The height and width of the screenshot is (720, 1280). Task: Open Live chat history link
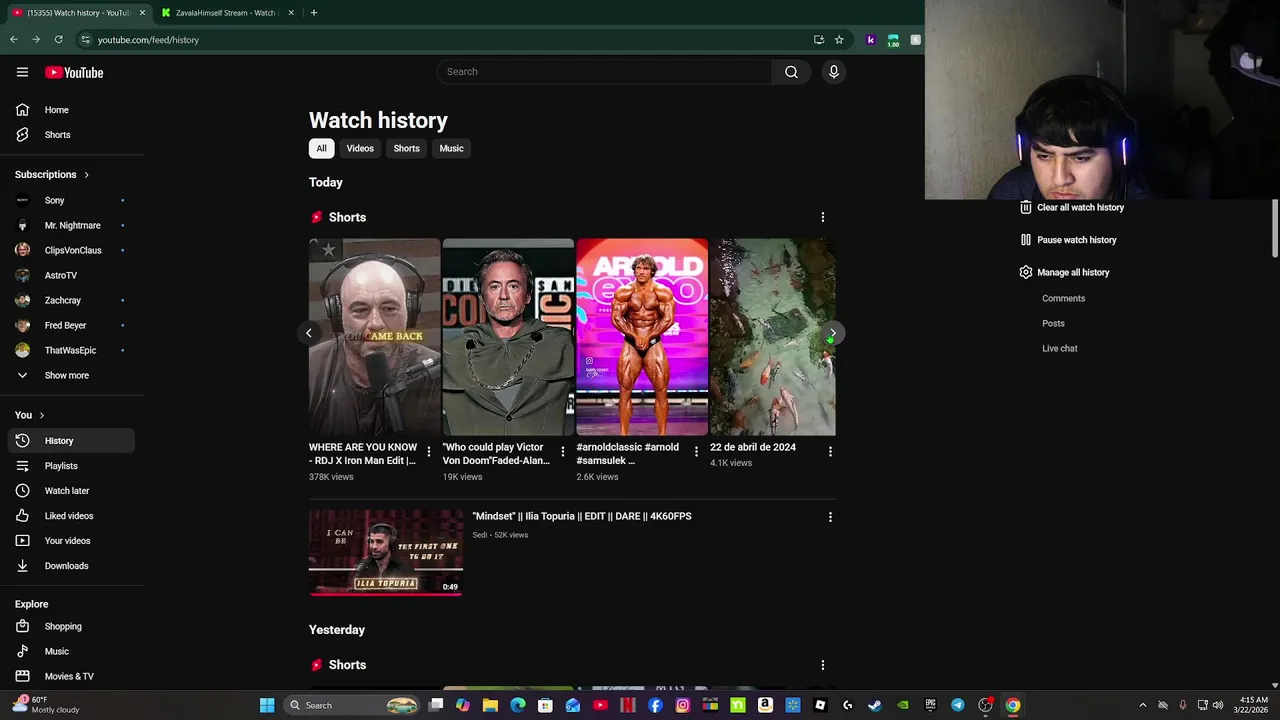(1059, 348)
